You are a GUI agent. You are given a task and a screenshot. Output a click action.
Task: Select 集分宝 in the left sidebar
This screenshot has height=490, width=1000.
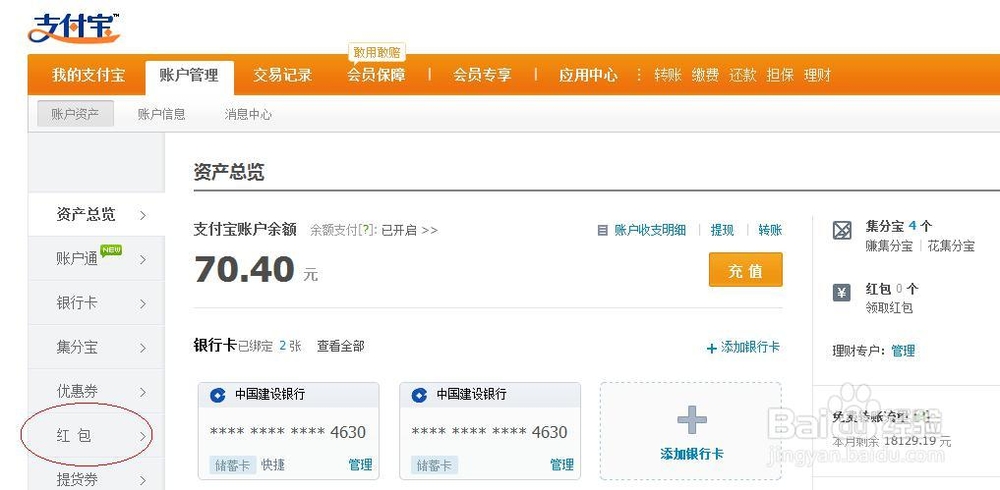tap(77, 347)
